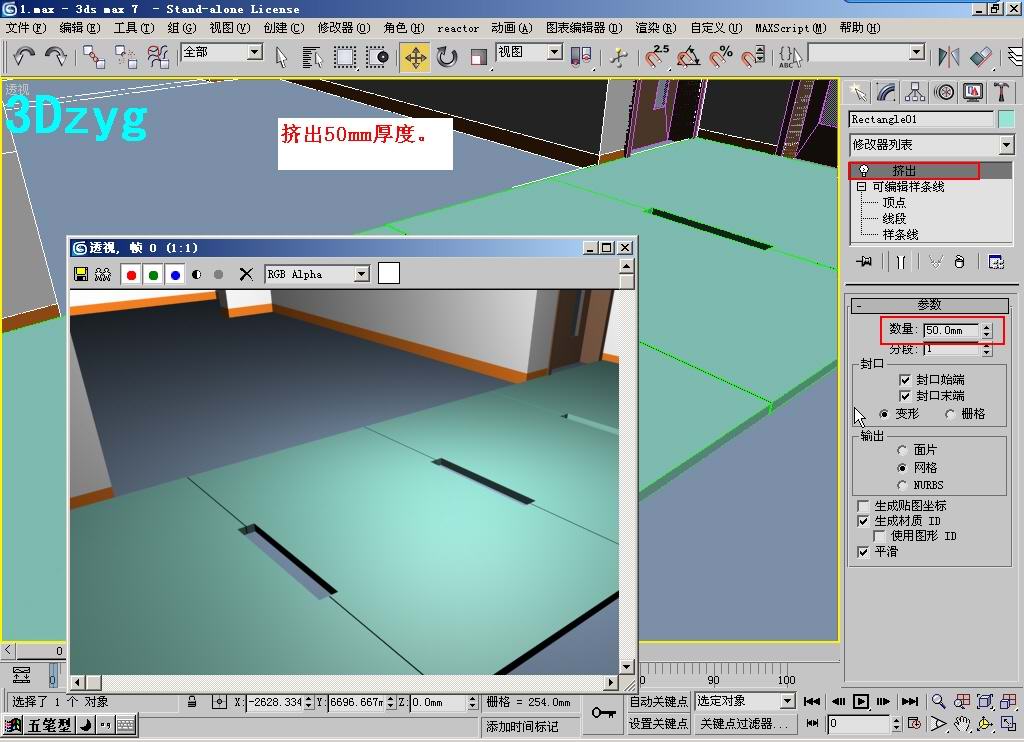1024x742 pixels.
Task: Collapse the 参数 rollout header
Action: (930, 305)
